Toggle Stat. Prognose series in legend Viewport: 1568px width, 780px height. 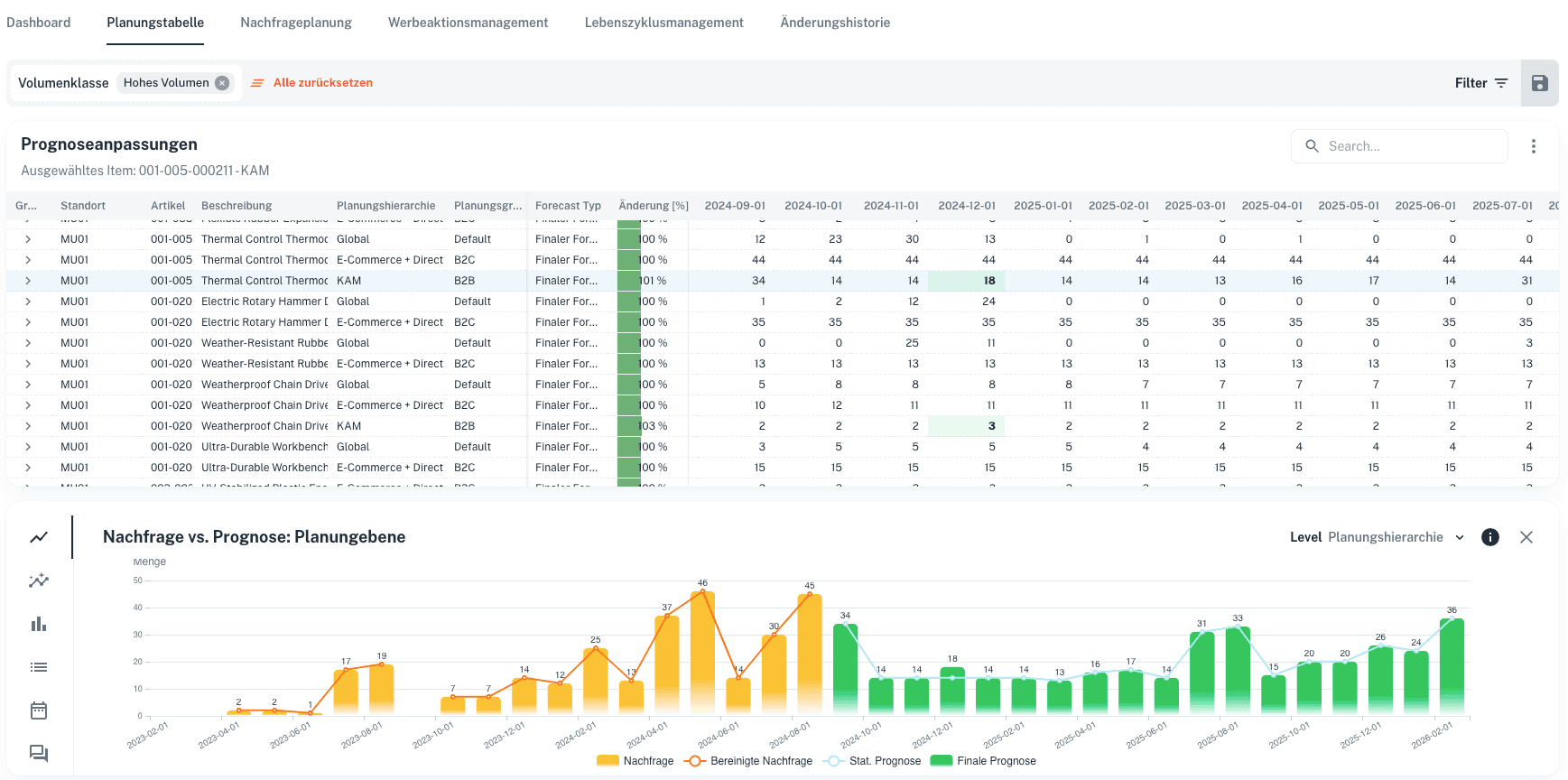[873, 761]
